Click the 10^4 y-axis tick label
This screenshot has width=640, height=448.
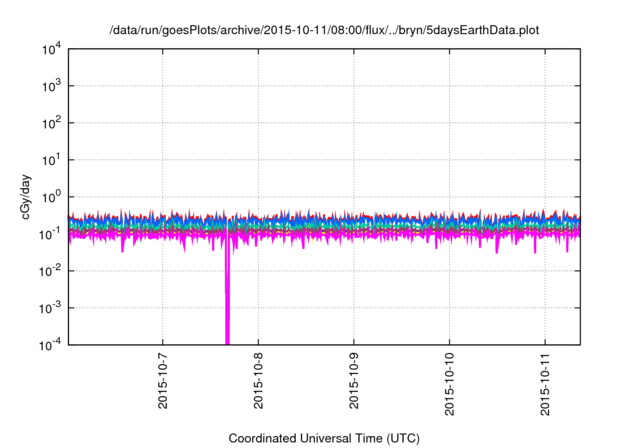(52, 49)
